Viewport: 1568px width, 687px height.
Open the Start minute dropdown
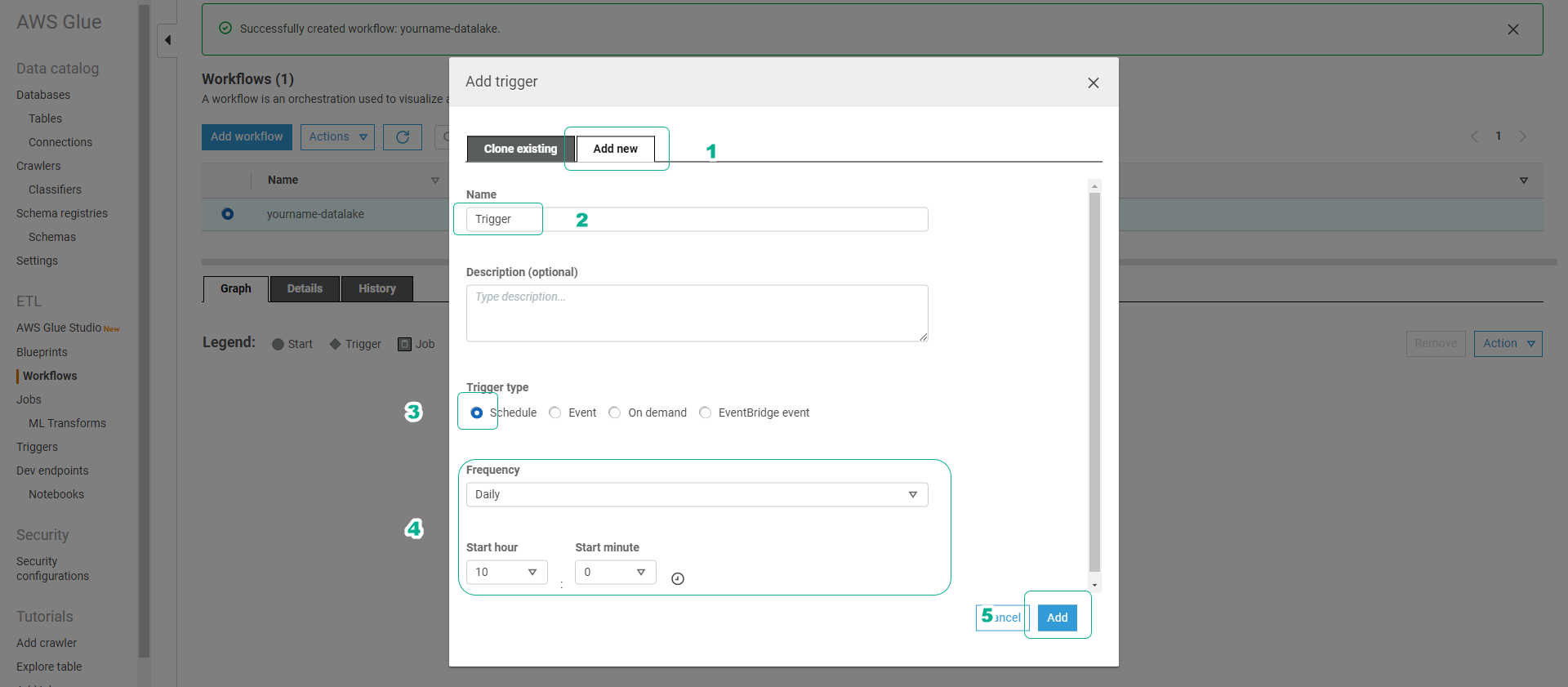pos(615,573)
